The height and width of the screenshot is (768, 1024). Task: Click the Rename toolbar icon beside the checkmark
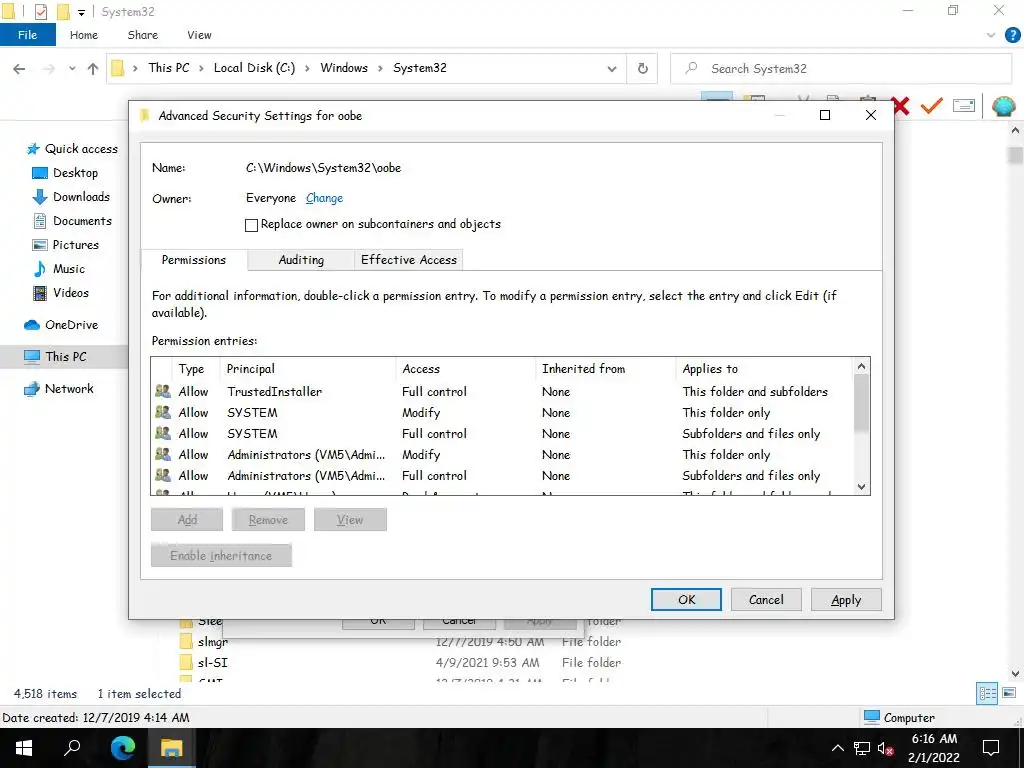tap(964, 105)
